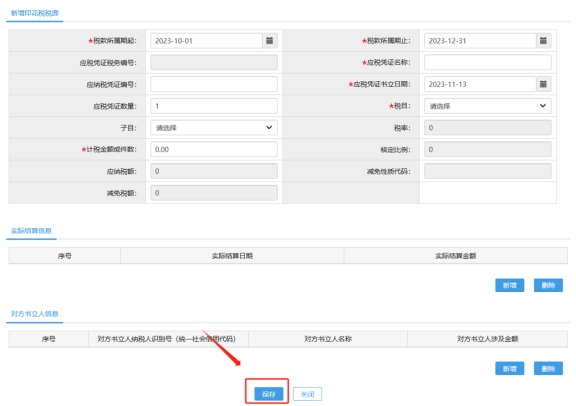Select the 新增印花税税源 tab header
The width and height of the screenshot is (576, 406).
(x=35, y=13)
